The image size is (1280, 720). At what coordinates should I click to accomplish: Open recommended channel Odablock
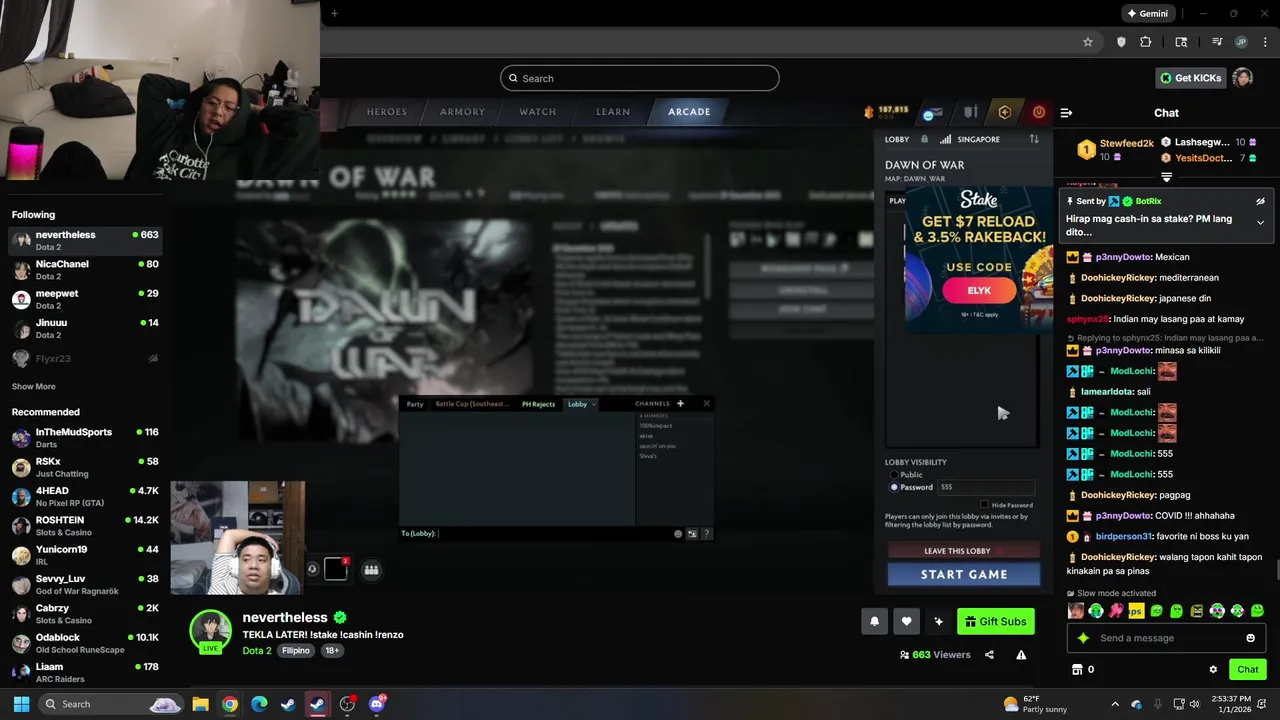coord(85,643)
